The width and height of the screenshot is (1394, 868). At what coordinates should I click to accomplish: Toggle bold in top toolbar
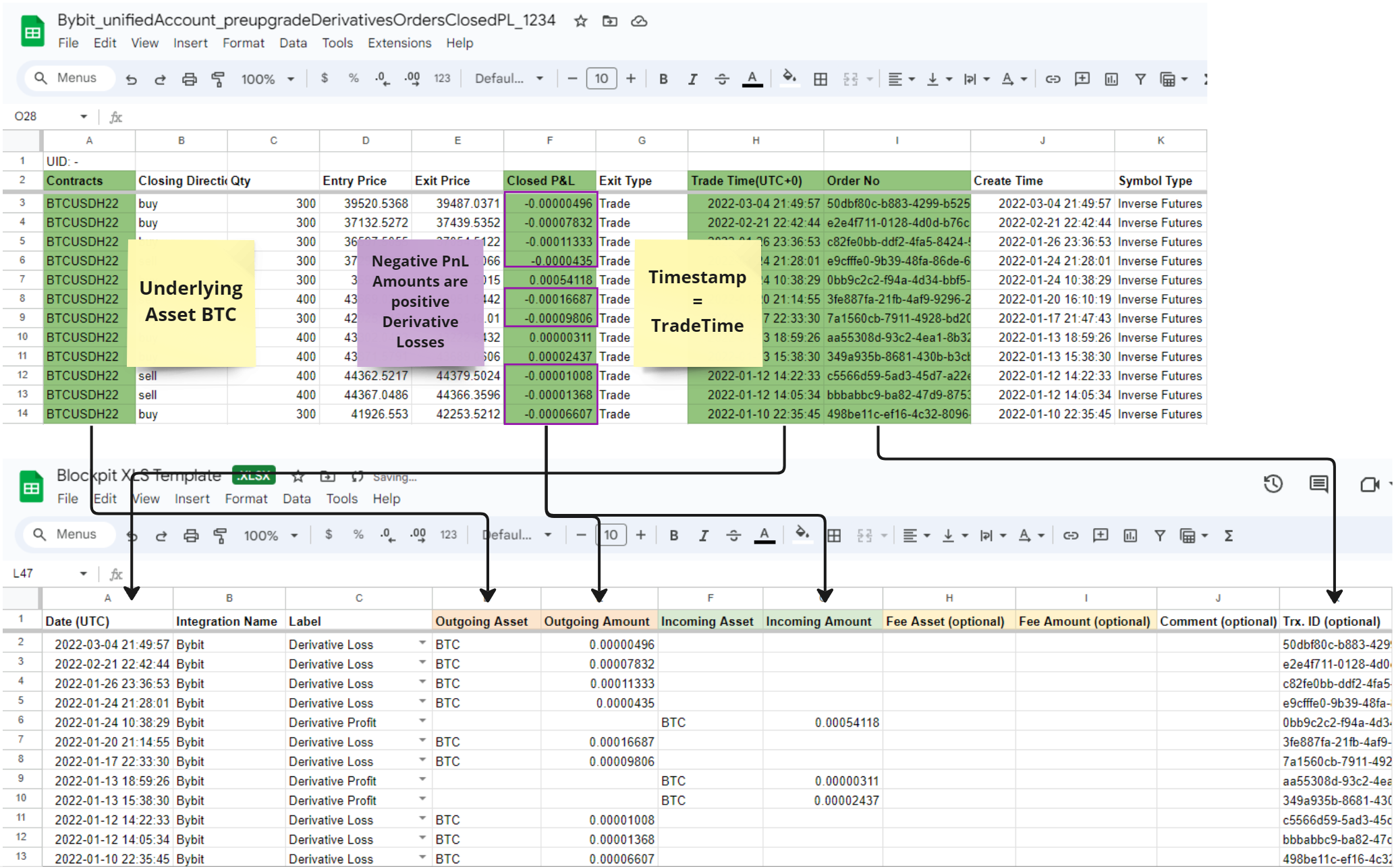(x=663, y=79)
